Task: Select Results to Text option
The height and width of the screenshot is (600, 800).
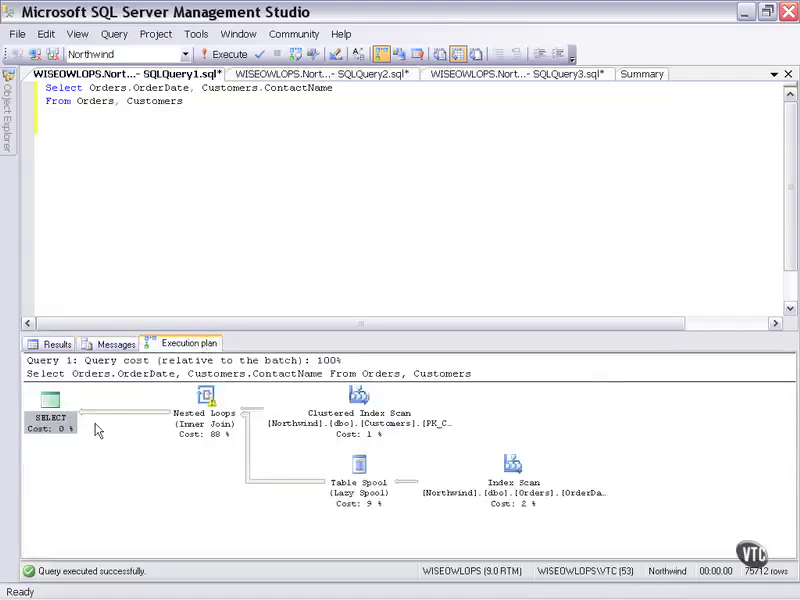Action: [x=440, y=54]
